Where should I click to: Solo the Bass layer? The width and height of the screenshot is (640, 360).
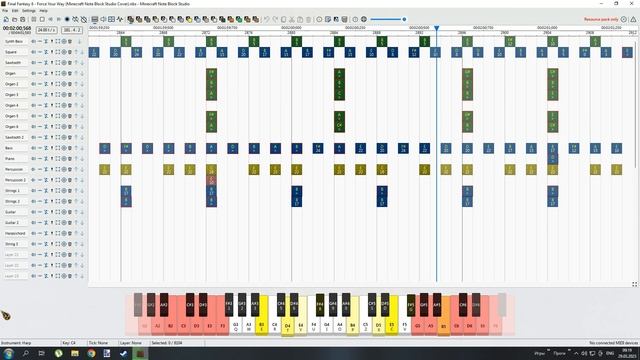(x=52, y=148)
